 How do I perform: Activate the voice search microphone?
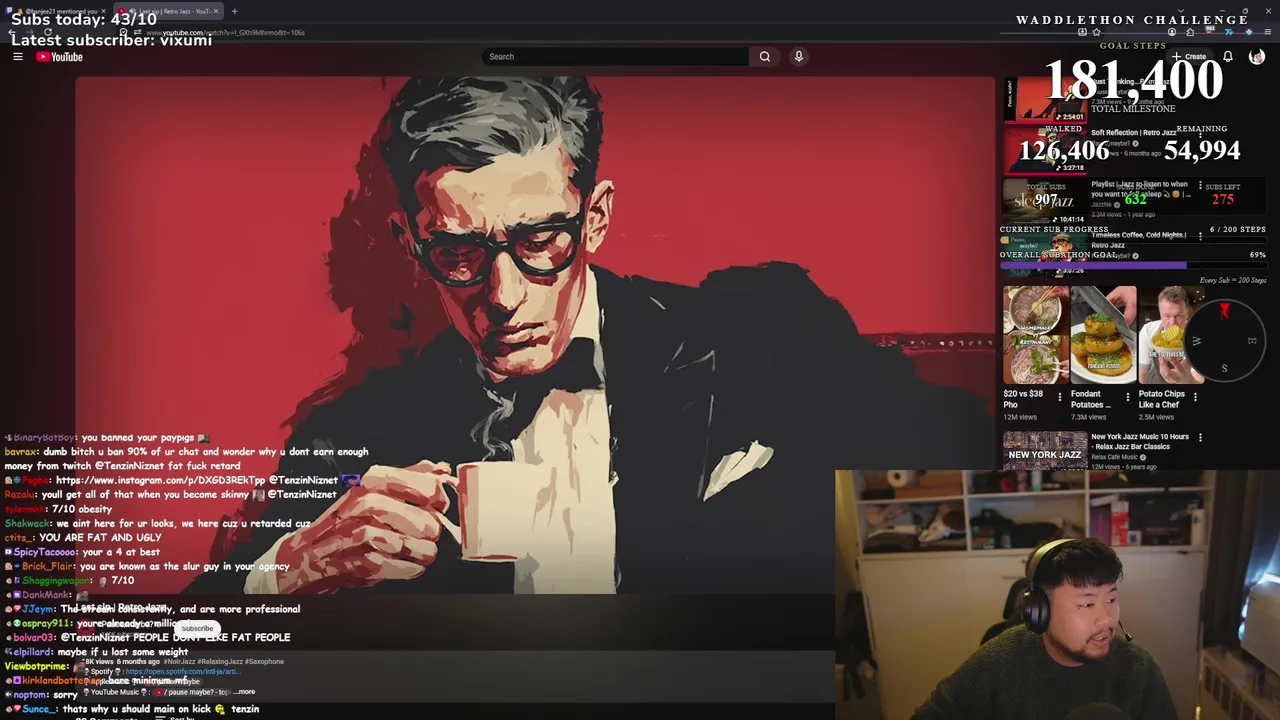click(x=799, y=57)
